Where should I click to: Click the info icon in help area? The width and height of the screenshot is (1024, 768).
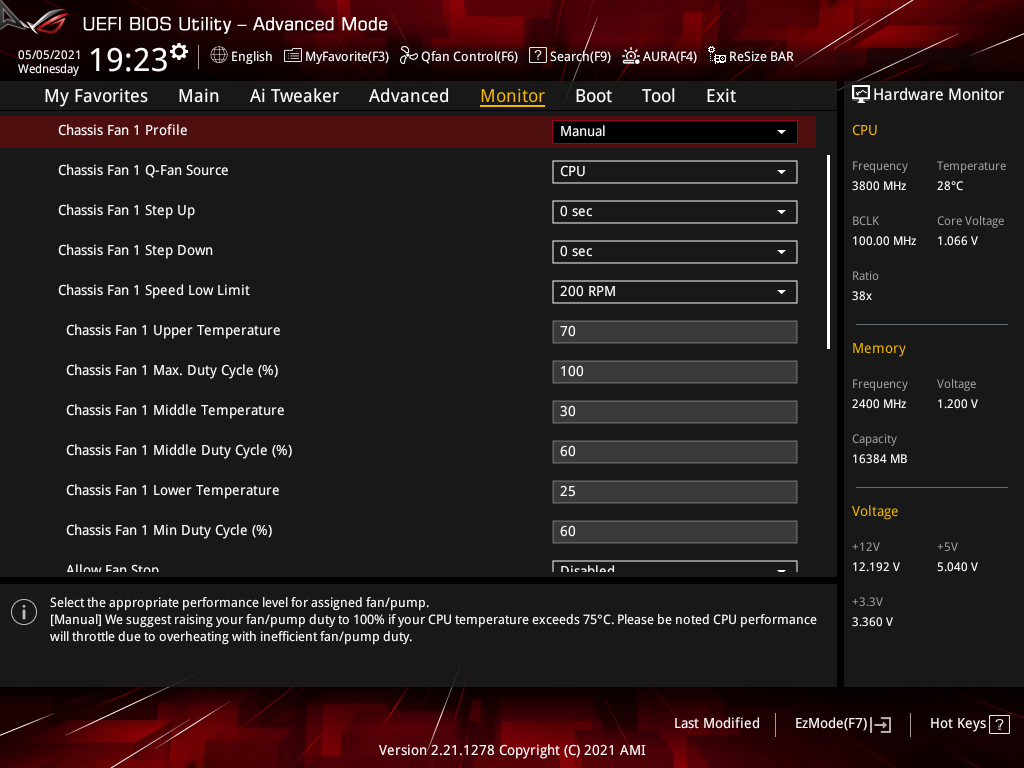(24, 612)
